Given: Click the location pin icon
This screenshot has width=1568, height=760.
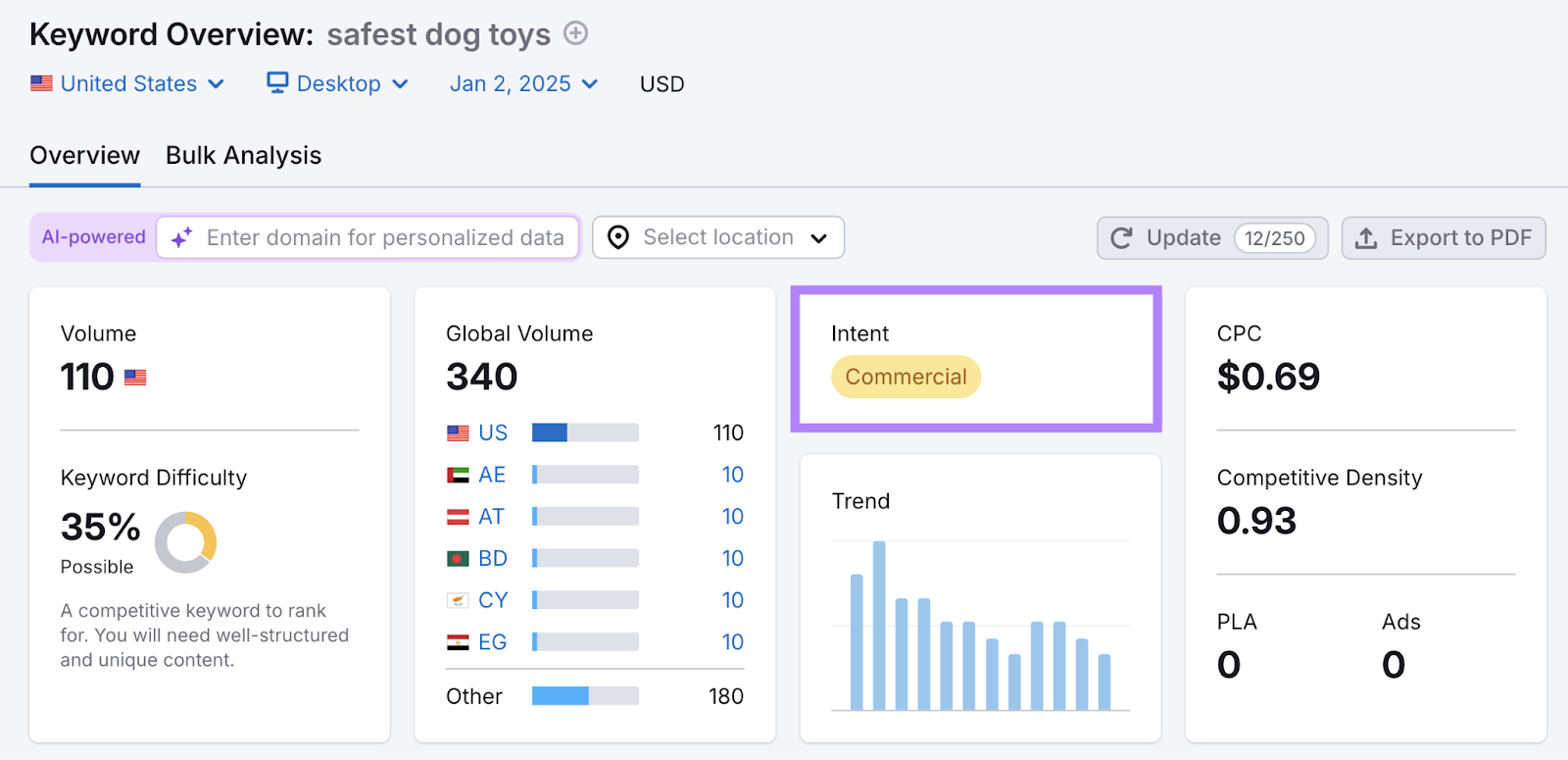Looking at the screenshot, I should tap(617, 236).
